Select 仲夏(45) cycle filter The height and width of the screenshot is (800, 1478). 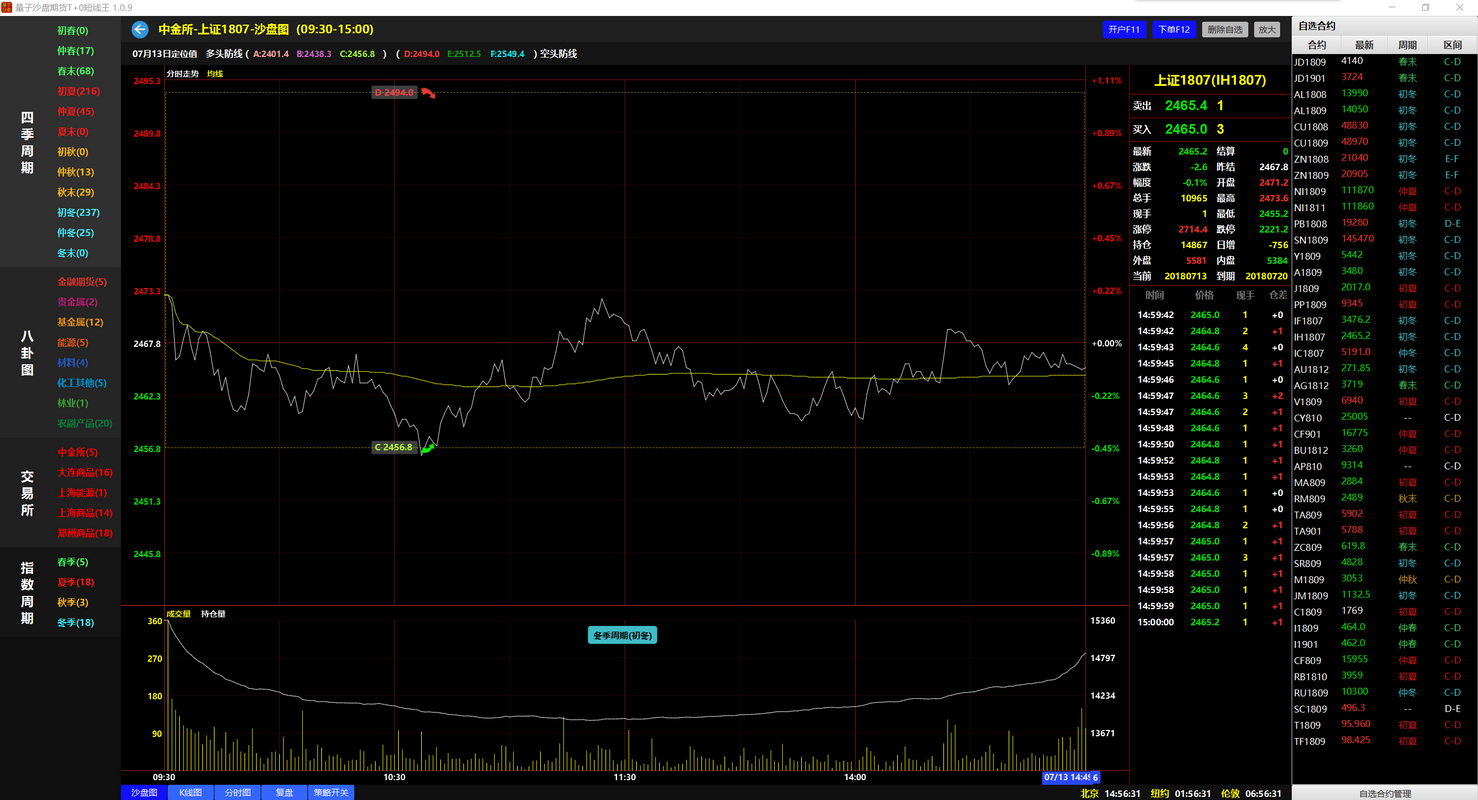point(75,111)
